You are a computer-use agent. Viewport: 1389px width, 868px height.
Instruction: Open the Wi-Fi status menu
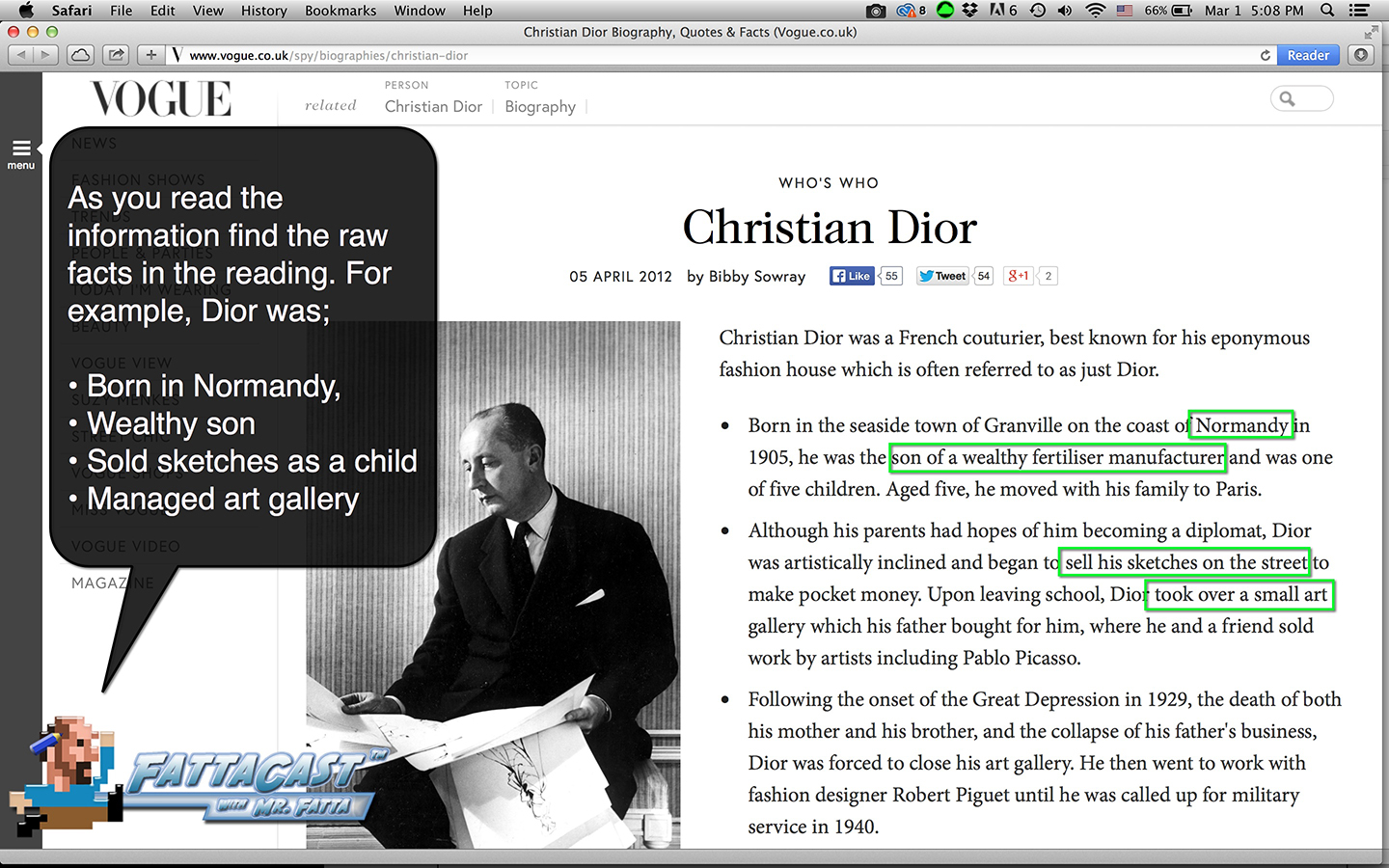pos(1095,11)
